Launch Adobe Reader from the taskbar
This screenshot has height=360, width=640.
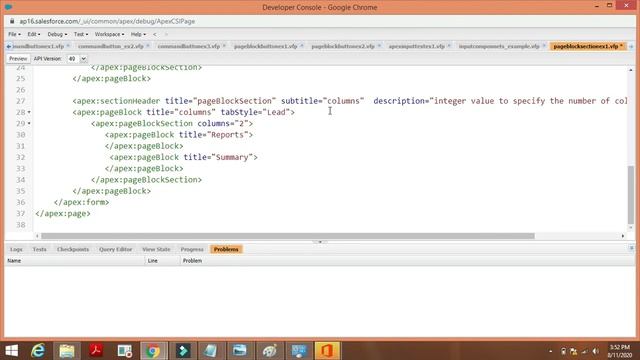[96, 351]
